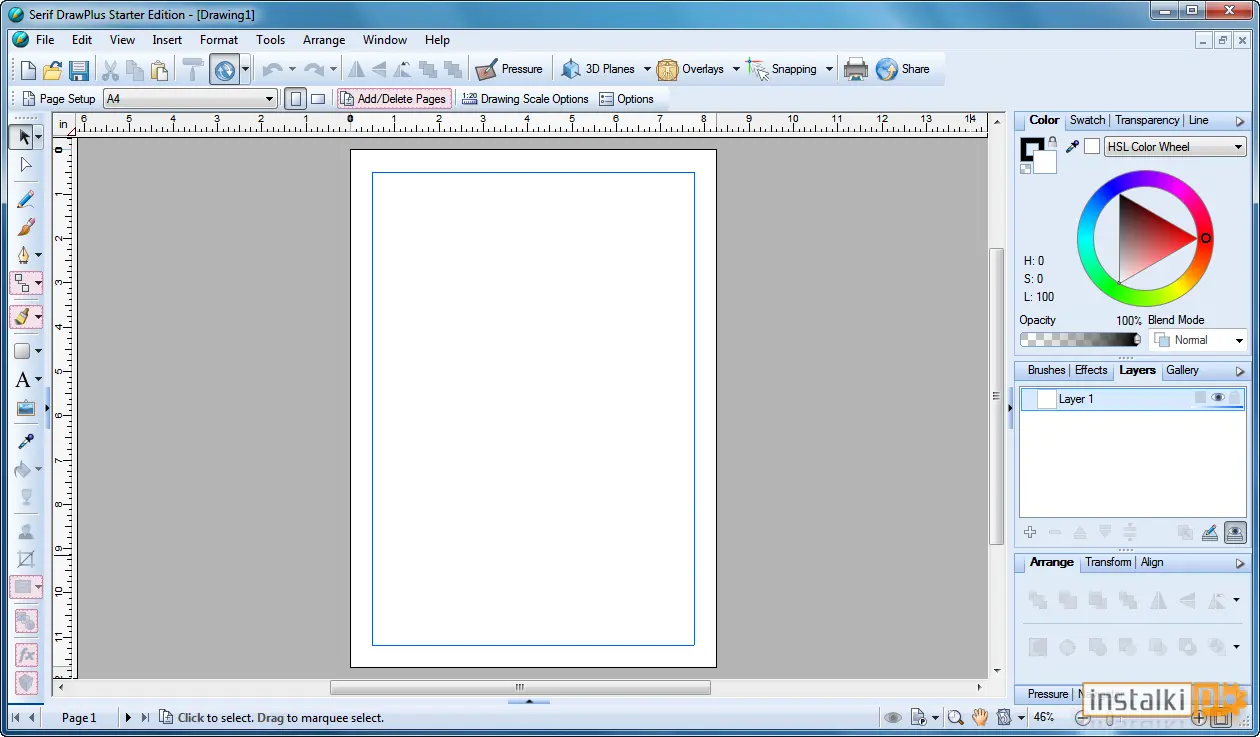Select the Node tool
This screenshot has height=737, width=1260.
click(x=26, y=165)
